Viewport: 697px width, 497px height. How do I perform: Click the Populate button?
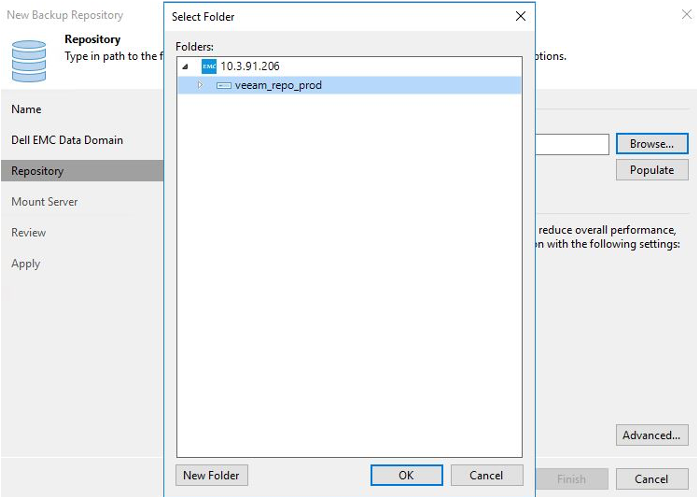pyautogui.click(x=652, y=170)
